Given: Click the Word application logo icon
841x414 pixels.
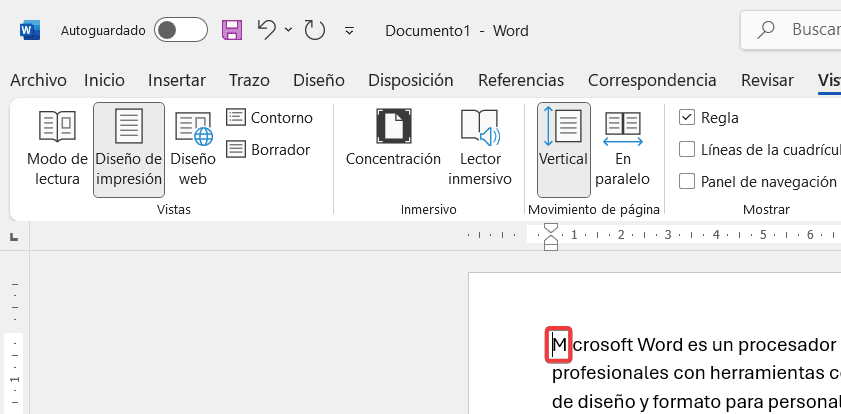Looking at the screenshot, I should [29, 30].
